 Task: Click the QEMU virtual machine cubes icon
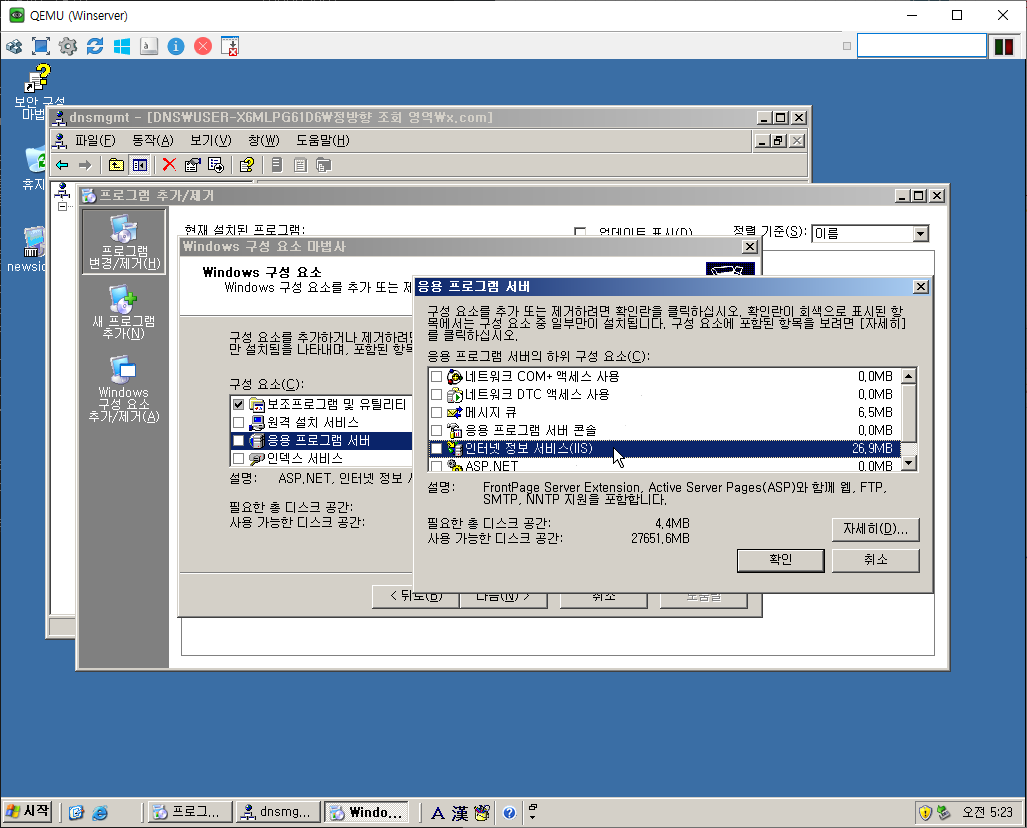14,47
